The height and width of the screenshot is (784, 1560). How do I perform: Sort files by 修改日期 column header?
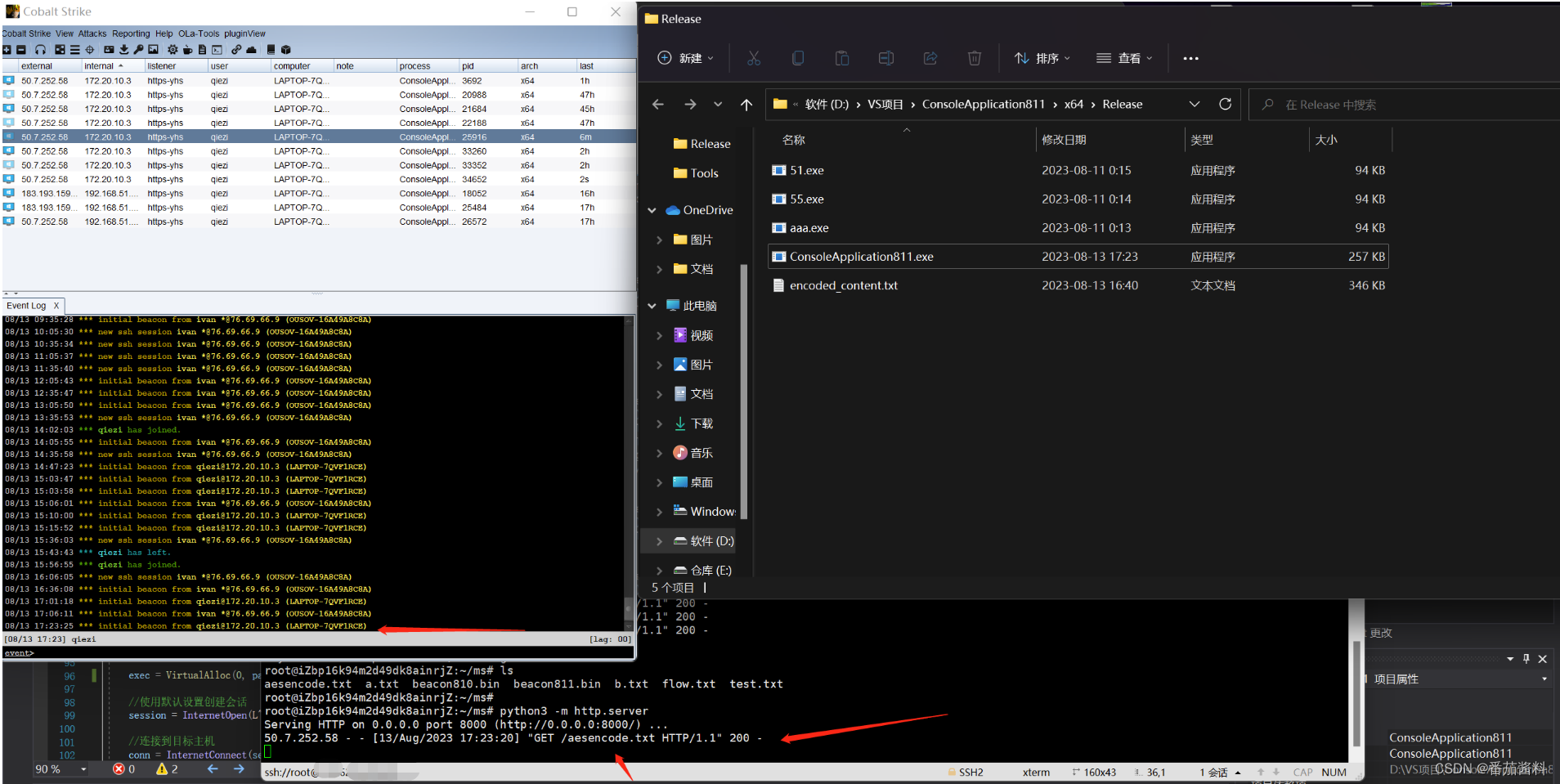click(x=1109, y=140)
